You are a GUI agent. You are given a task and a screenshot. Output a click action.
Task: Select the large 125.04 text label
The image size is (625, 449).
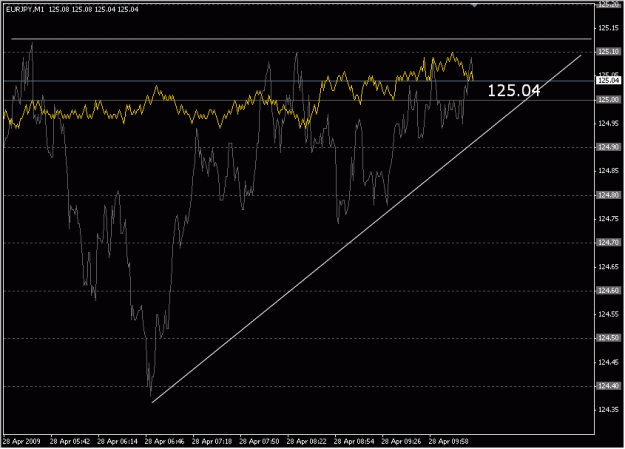514,91
